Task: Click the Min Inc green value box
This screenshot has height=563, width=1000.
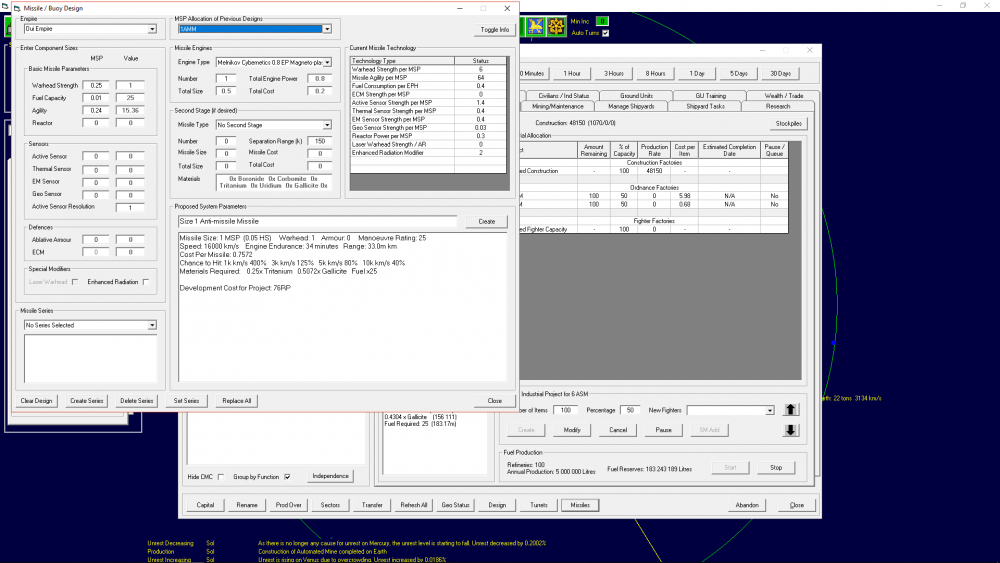Action: click(601, 22)
